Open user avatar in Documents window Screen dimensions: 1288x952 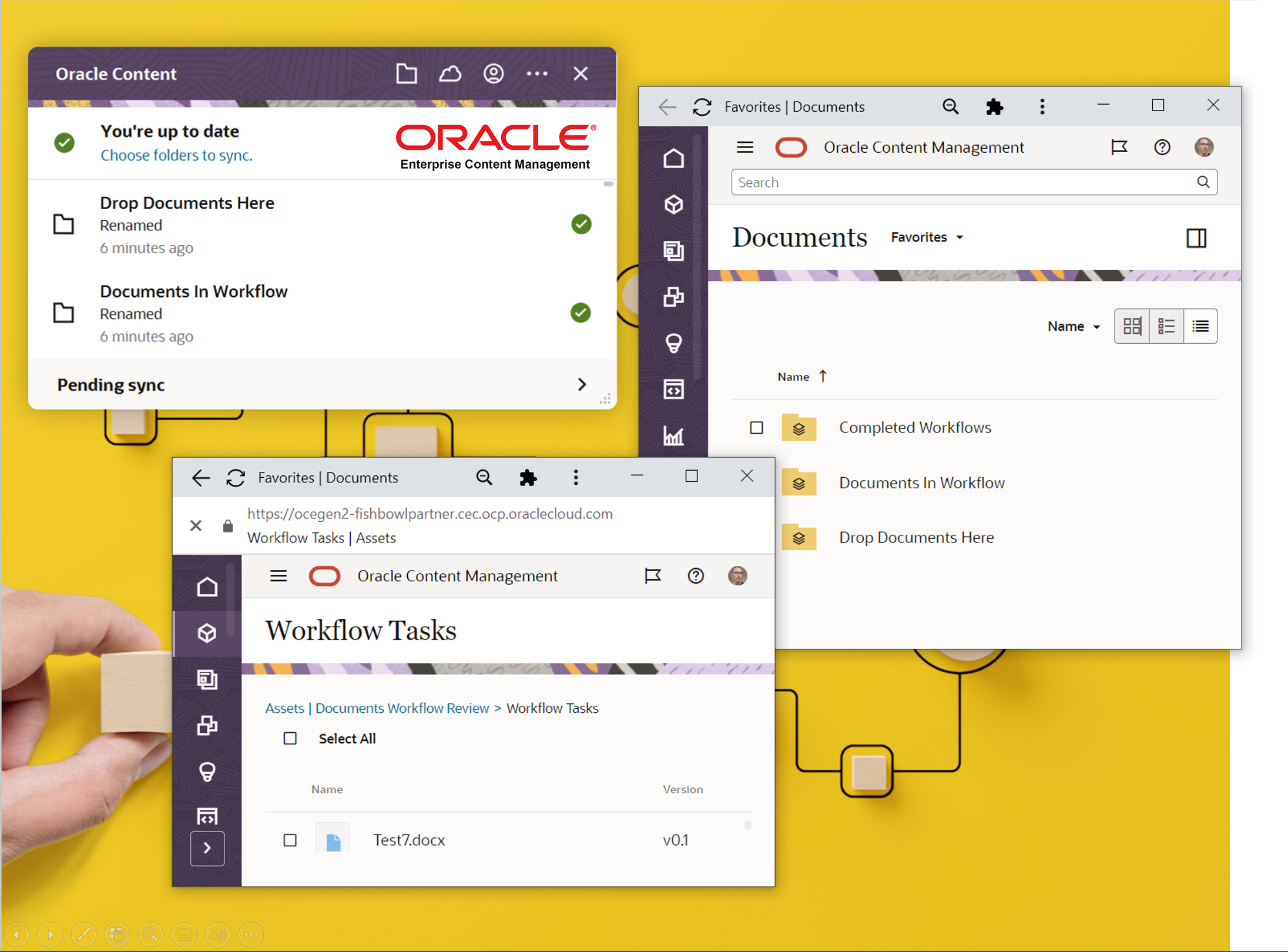[1203, 147]
